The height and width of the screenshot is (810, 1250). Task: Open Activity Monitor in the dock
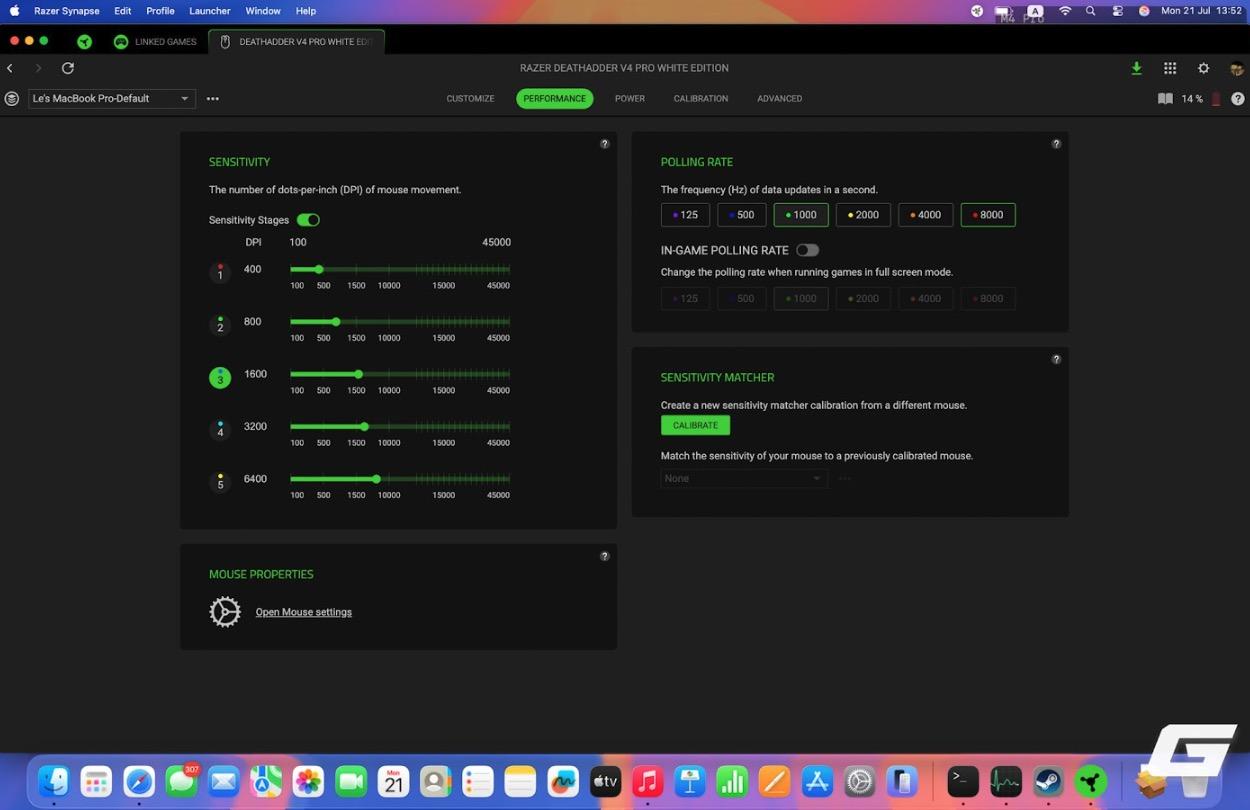1005,781
